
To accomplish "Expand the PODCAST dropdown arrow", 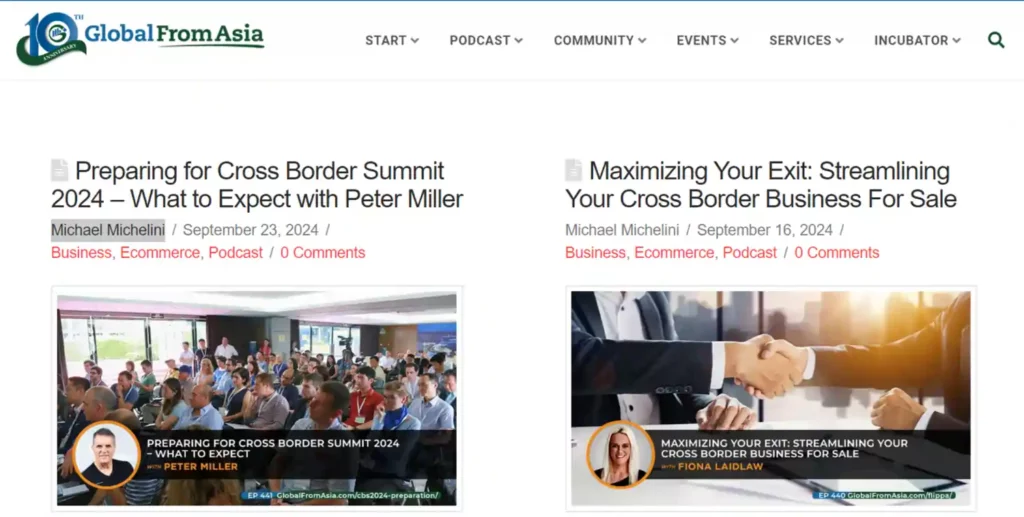I will (x=519, y=40).
